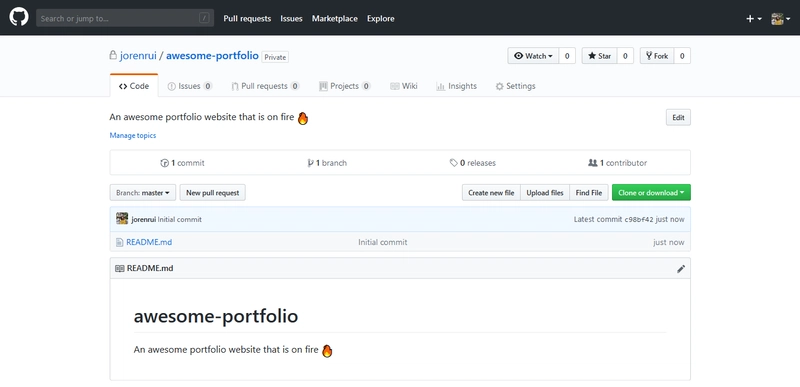
Task: Switch to the Issues repository tab
Action: tap(190, 86)
